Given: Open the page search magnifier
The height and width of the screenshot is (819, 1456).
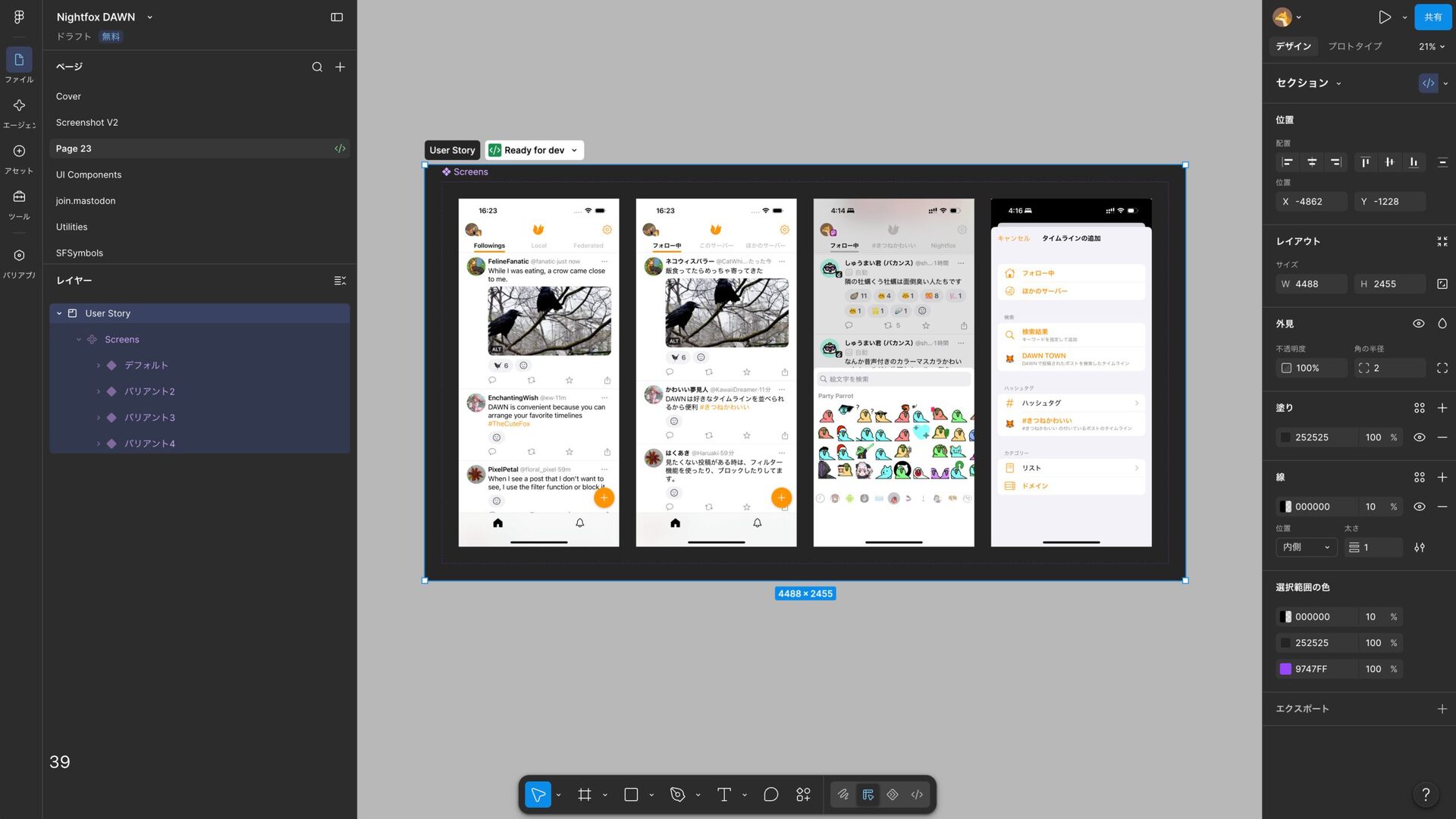Looking at the screenshot, I should [x=317, y=67].
